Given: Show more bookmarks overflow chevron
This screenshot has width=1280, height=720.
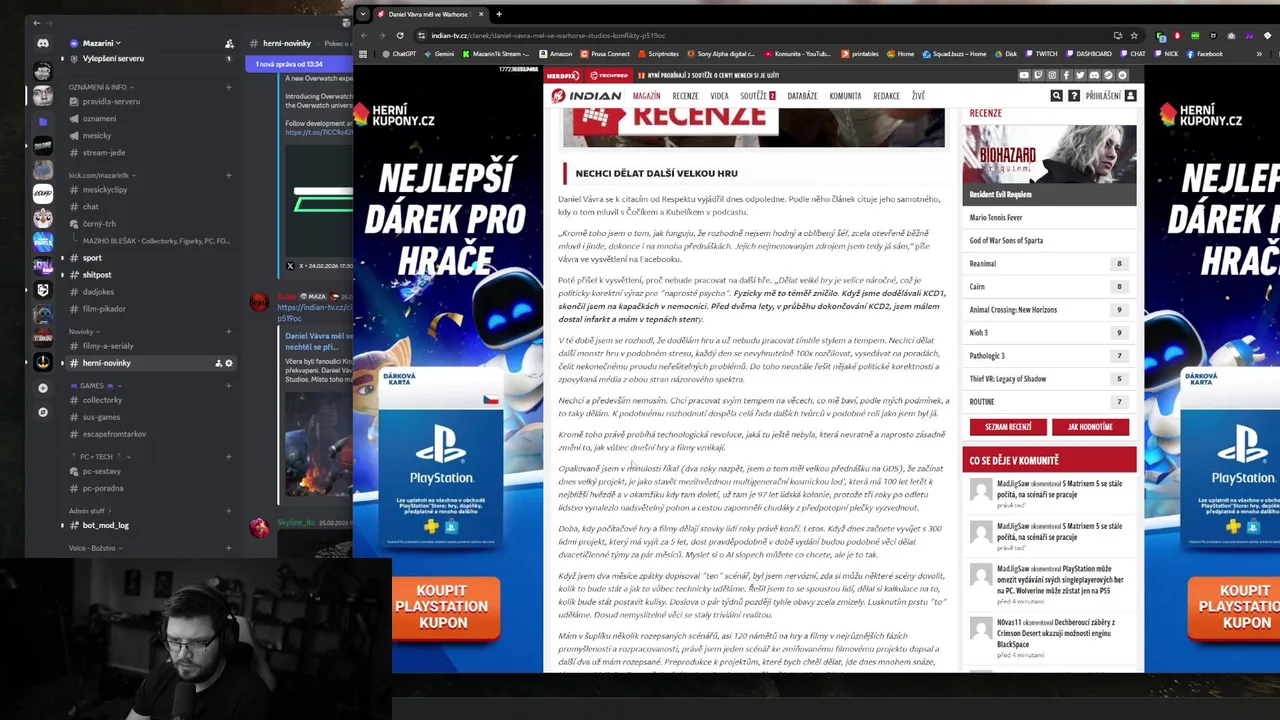Looking at the screenshot, I should point(1258,54).
